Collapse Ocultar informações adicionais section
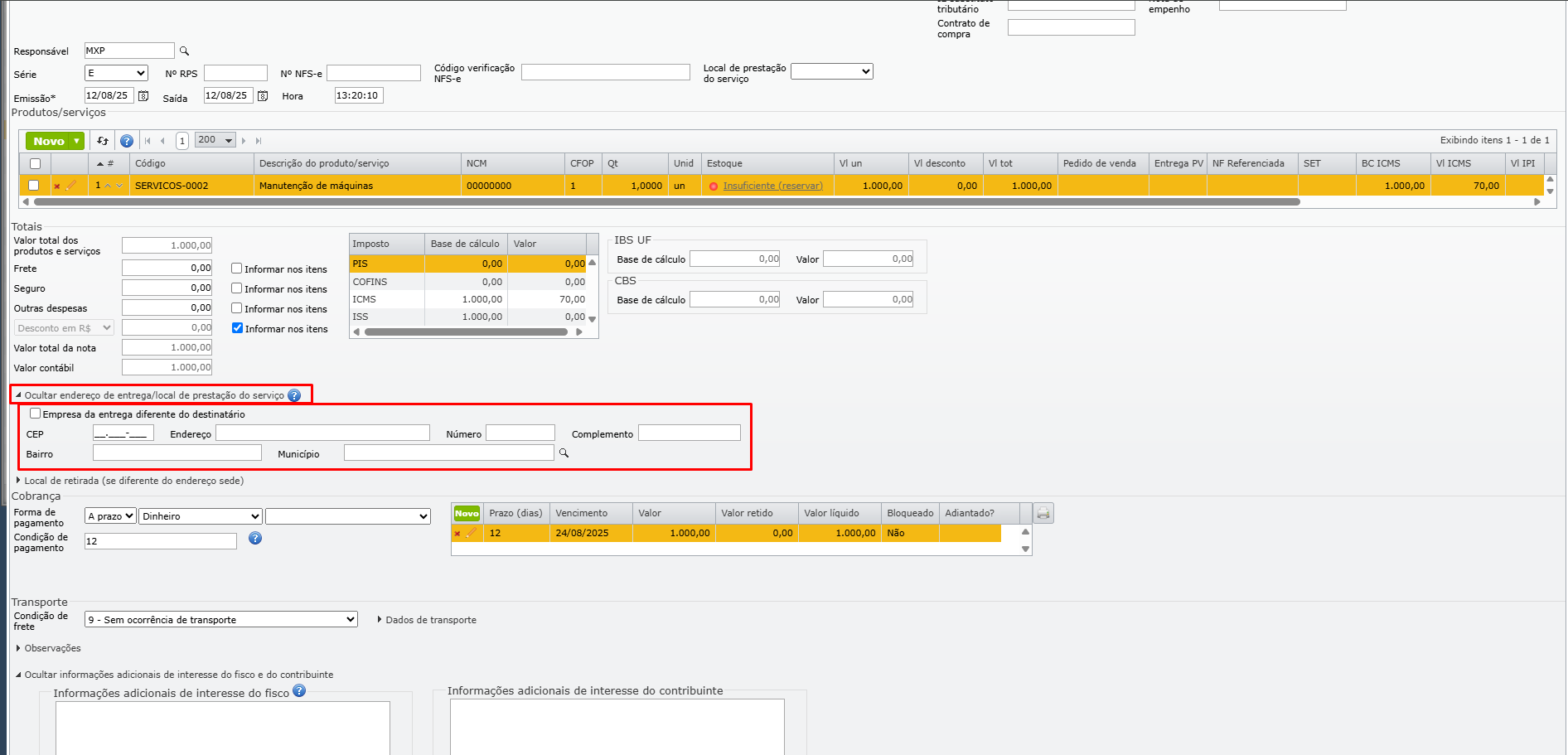This screenshot has width=1568, height=755. (175, 675)
